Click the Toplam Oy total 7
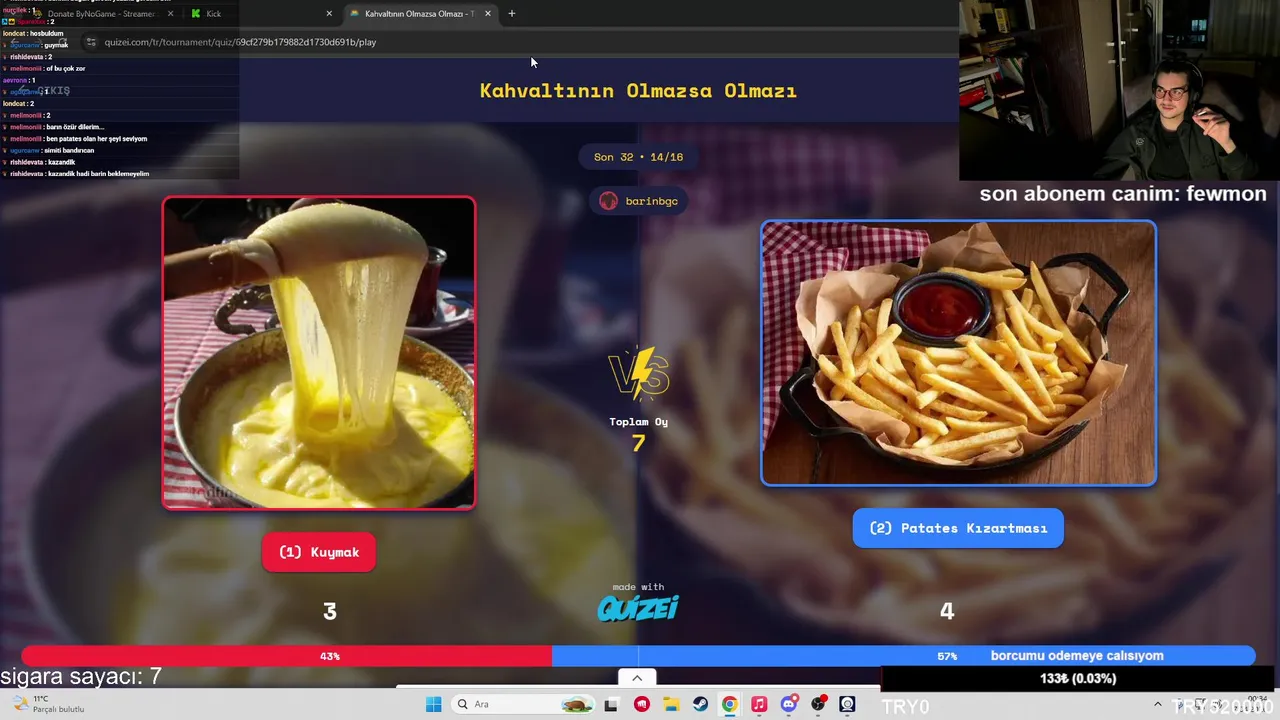The width and height of the screenshot is (1280, 720). pos(638,442)
